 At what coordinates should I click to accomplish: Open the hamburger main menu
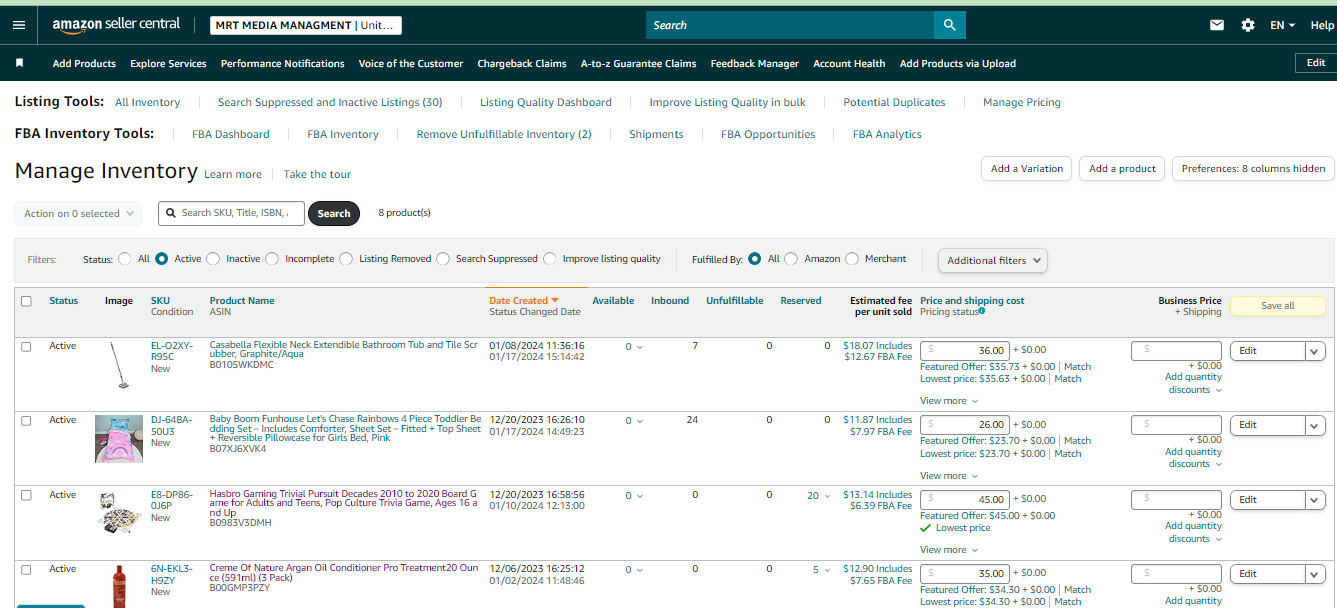19,25
